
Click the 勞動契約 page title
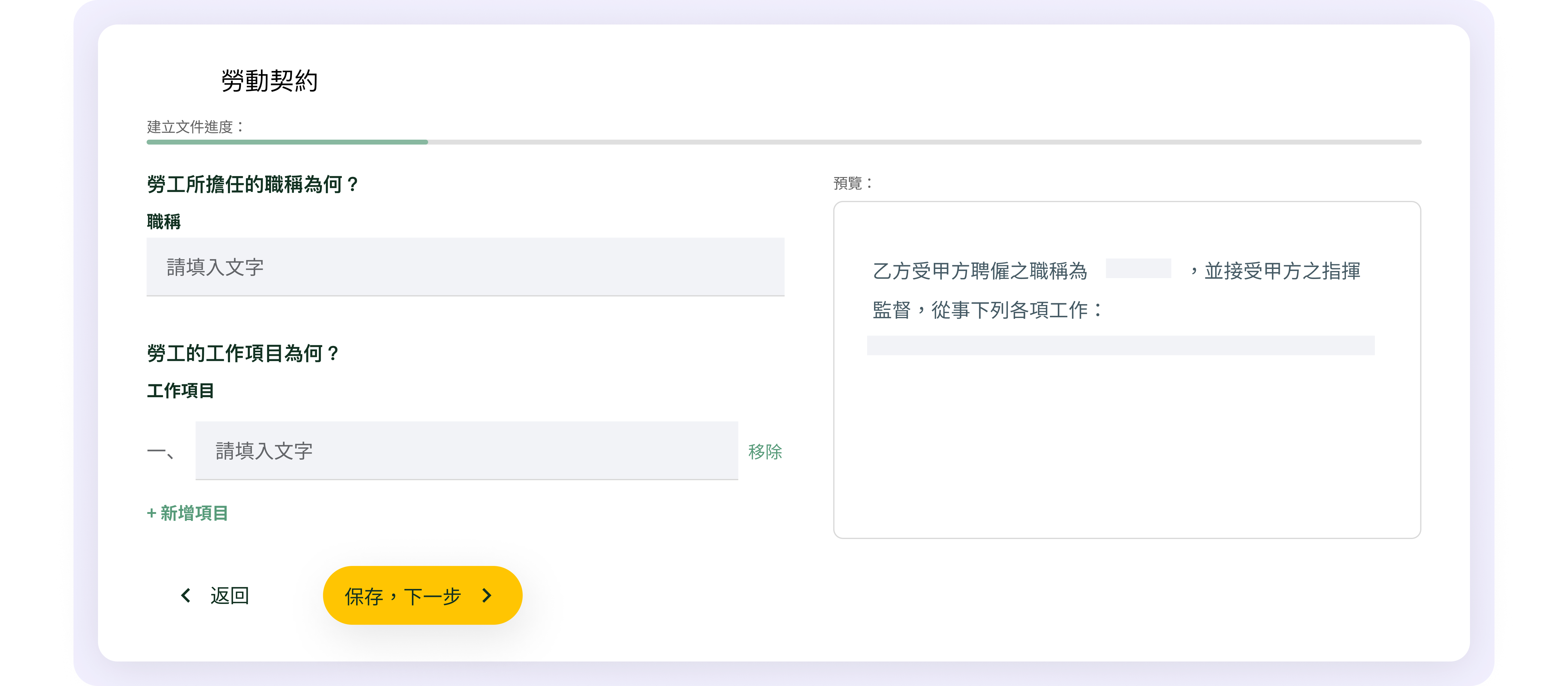point(269,80)
